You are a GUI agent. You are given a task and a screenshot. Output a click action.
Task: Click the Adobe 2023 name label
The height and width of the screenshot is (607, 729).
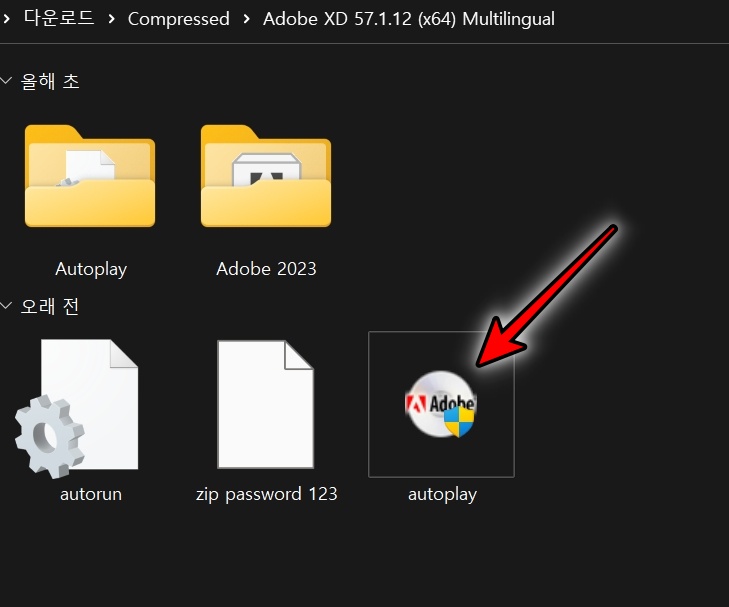(266, 269)
